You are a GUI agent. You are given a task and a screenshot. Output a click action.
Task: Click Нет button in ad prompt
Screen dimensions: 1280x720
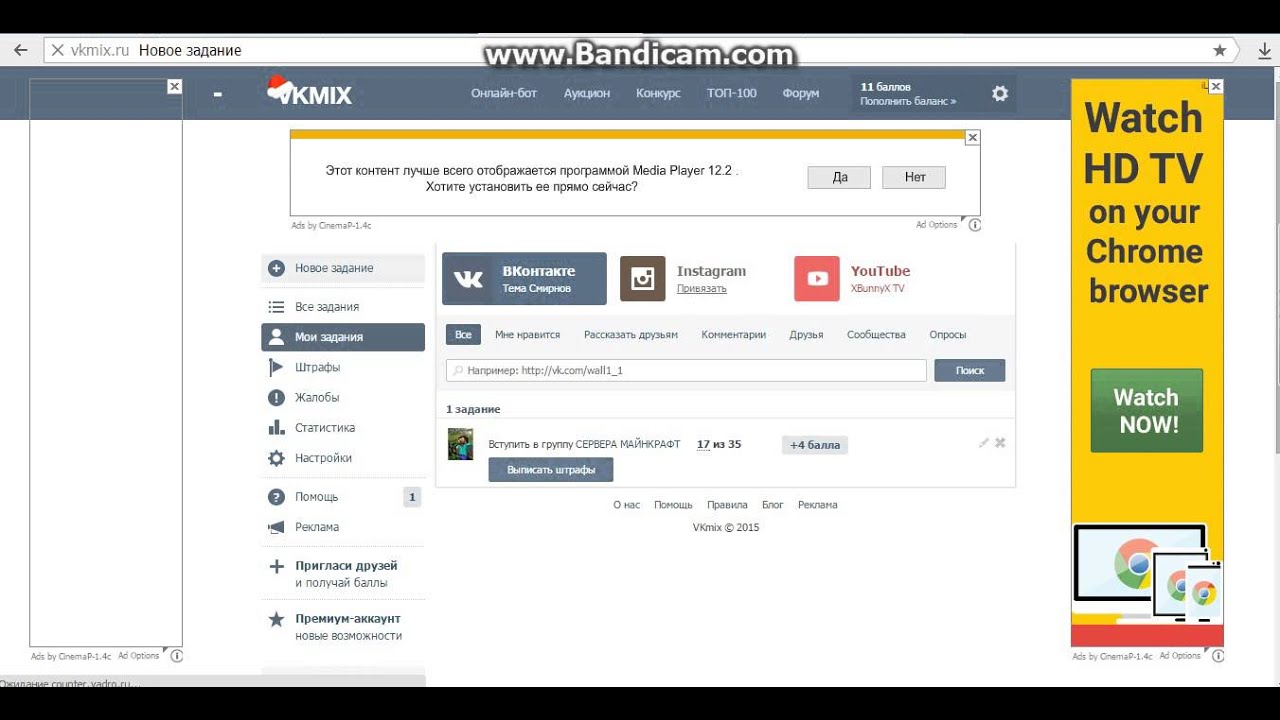915,177
